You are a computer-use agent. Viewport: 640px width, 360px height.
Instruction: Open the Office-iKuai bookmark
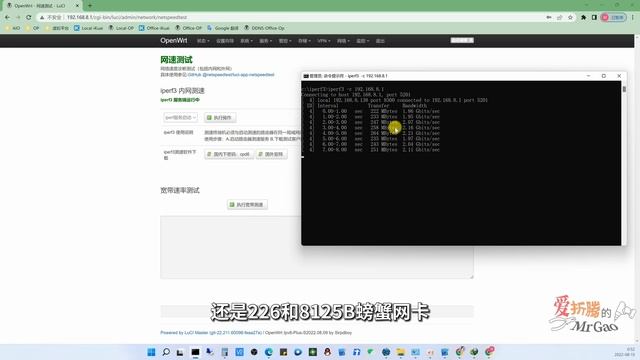pyautogui.click(x=154, y=28)
